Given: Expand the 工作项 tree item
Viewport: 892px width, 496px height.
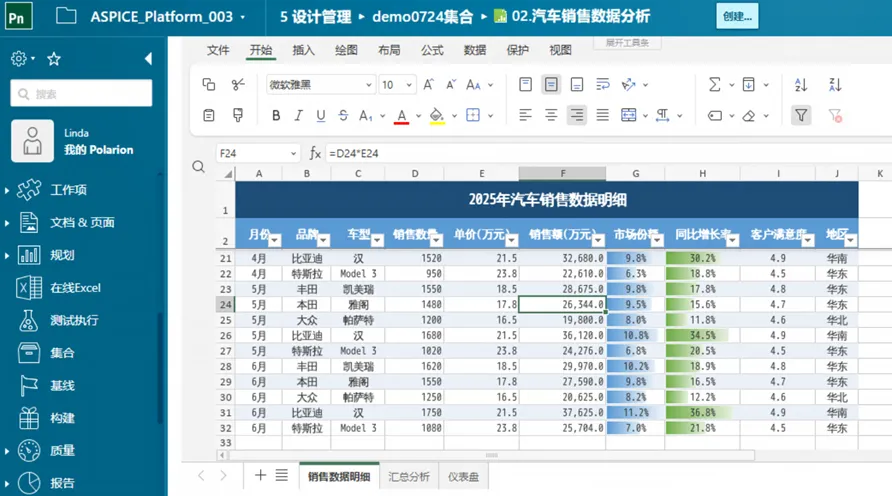Looking at the screenshot, I should [x=7, y=190].
